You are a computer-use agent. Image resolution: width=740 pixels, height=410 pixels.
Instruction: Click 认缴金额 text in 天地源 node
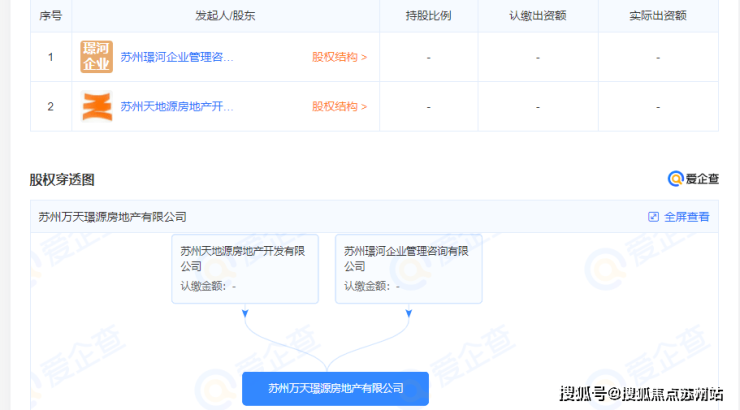pos(208,286)
